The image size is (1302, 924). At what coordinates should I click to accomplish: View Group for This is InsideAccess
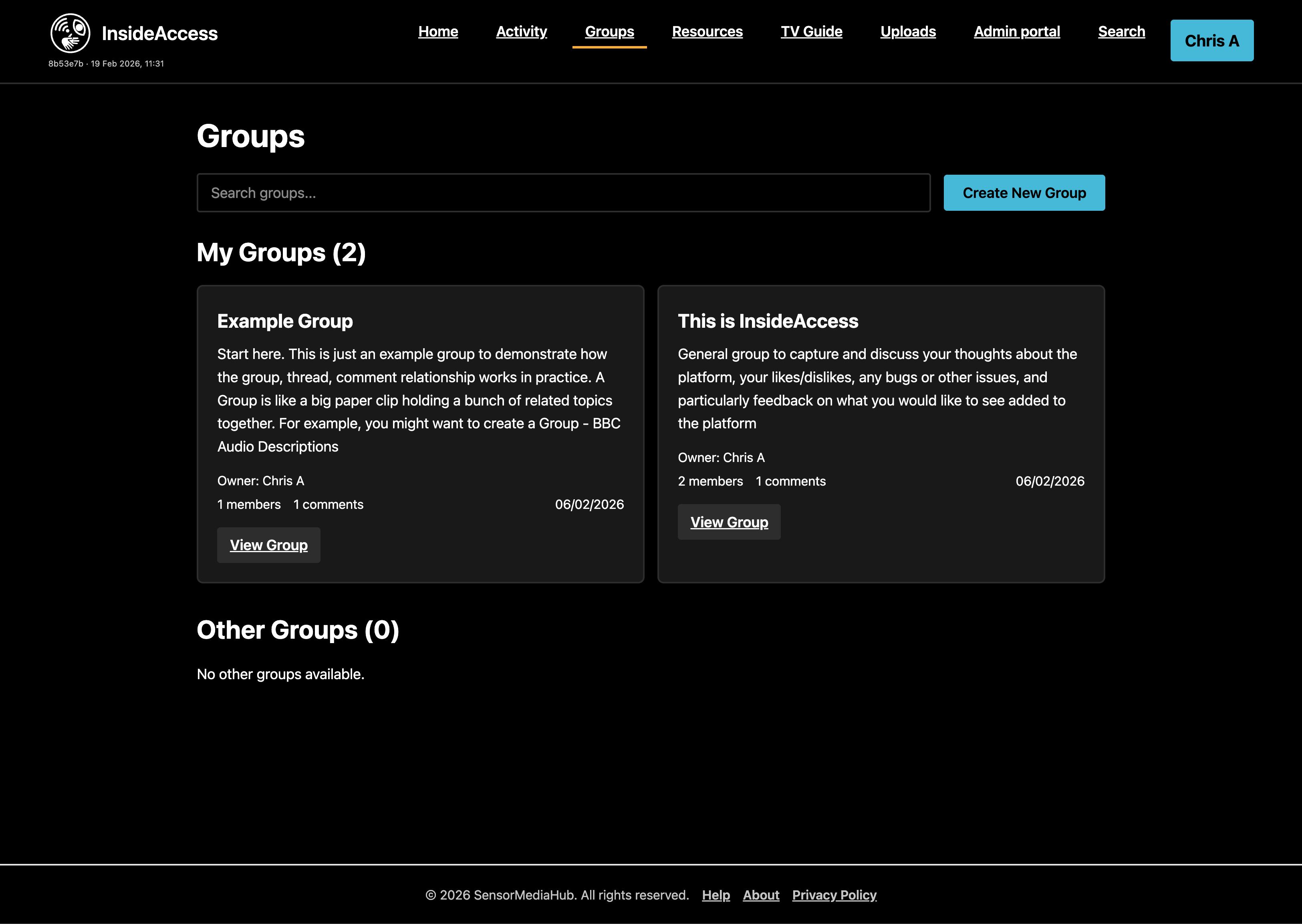coord(729,522)
